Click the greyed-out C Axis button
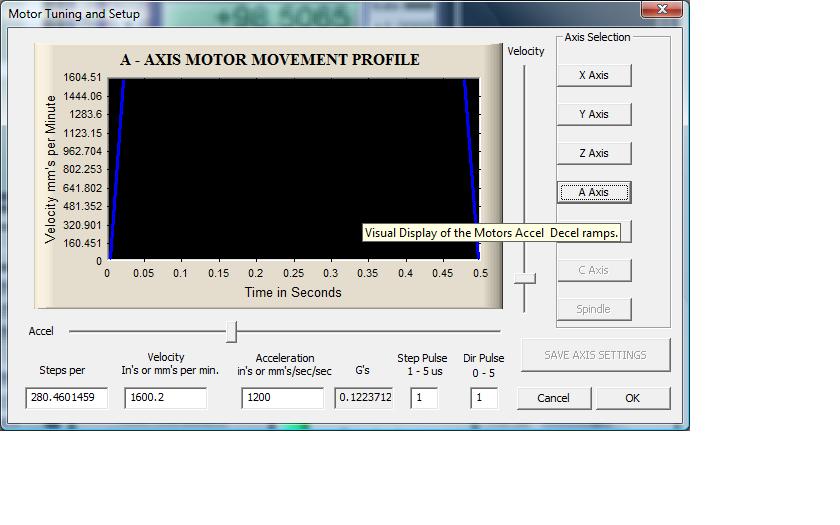Image resolution: width=840 pixels, height=525 pixels. tap(593, 270)
